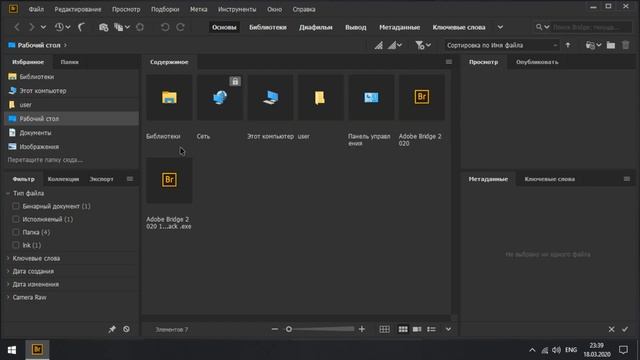Go back using the left arrow

click(17, 27)
